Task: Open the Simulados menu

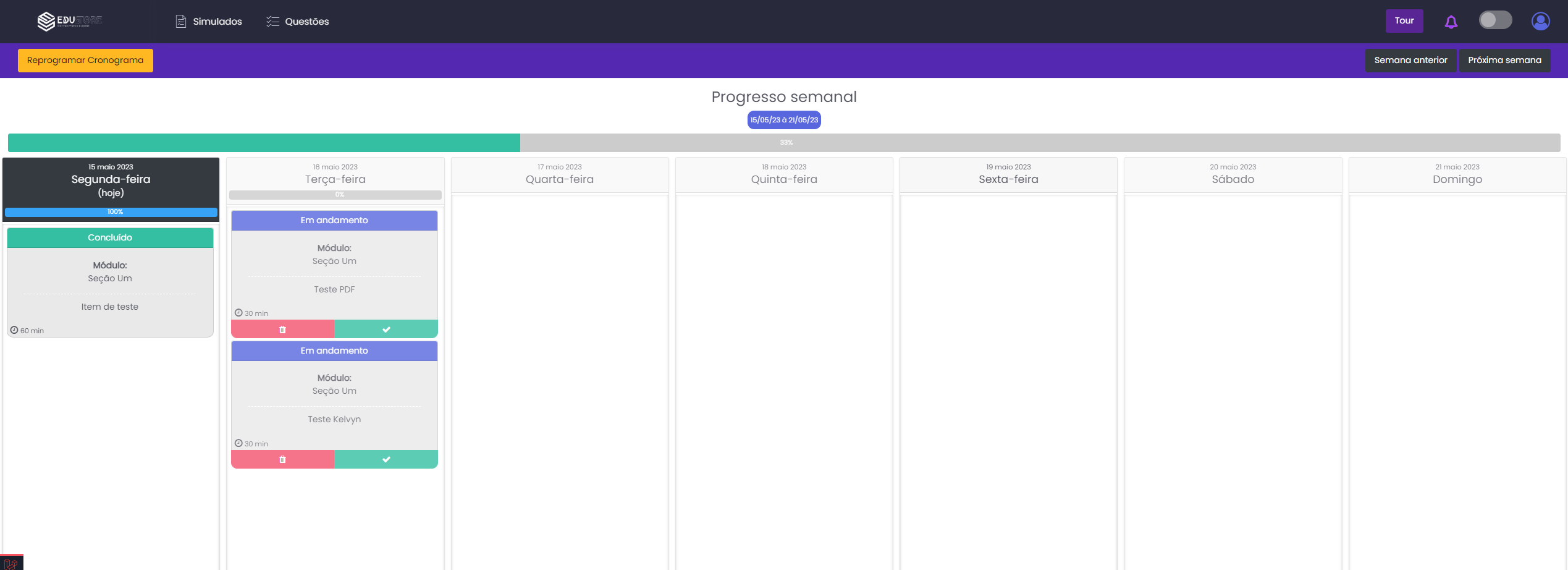Action: click(209, 22)
